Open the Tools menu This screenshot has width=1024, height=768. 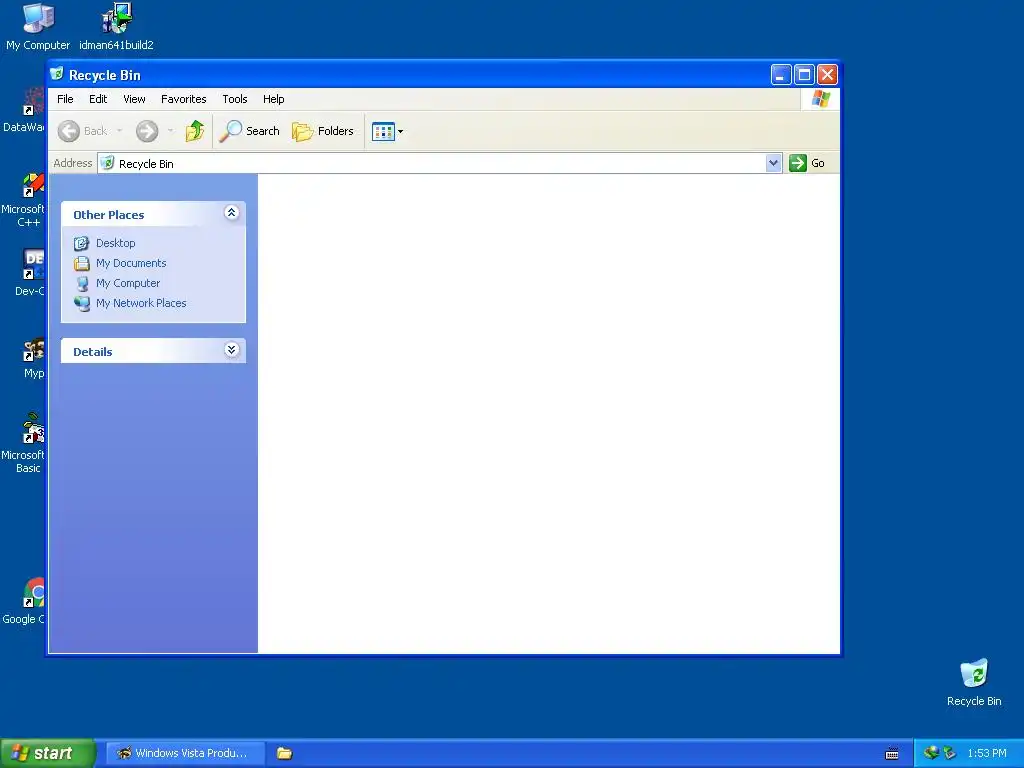click(234, 99)
